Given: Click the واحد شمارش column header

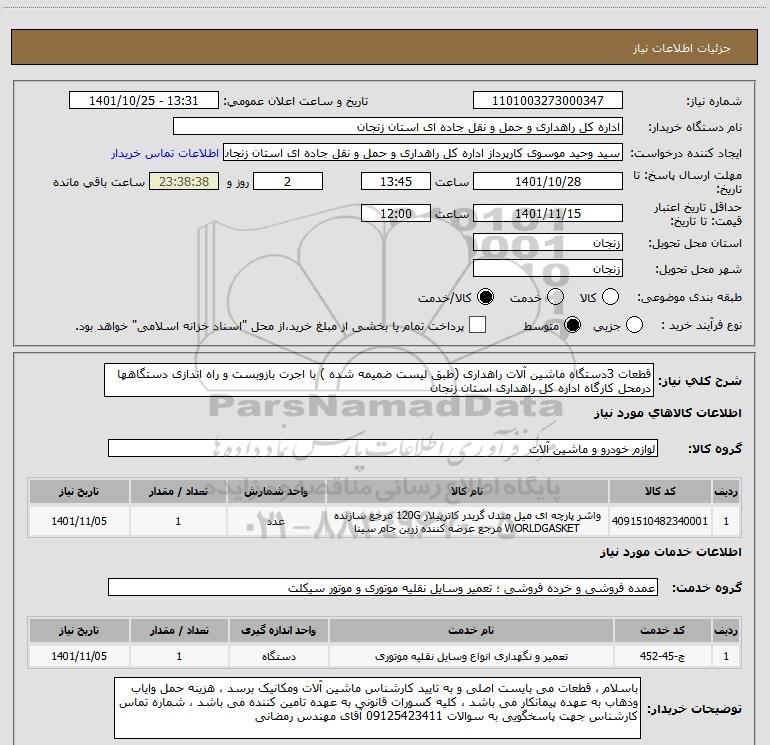Looking at the screenshot, I should [276, 491].
